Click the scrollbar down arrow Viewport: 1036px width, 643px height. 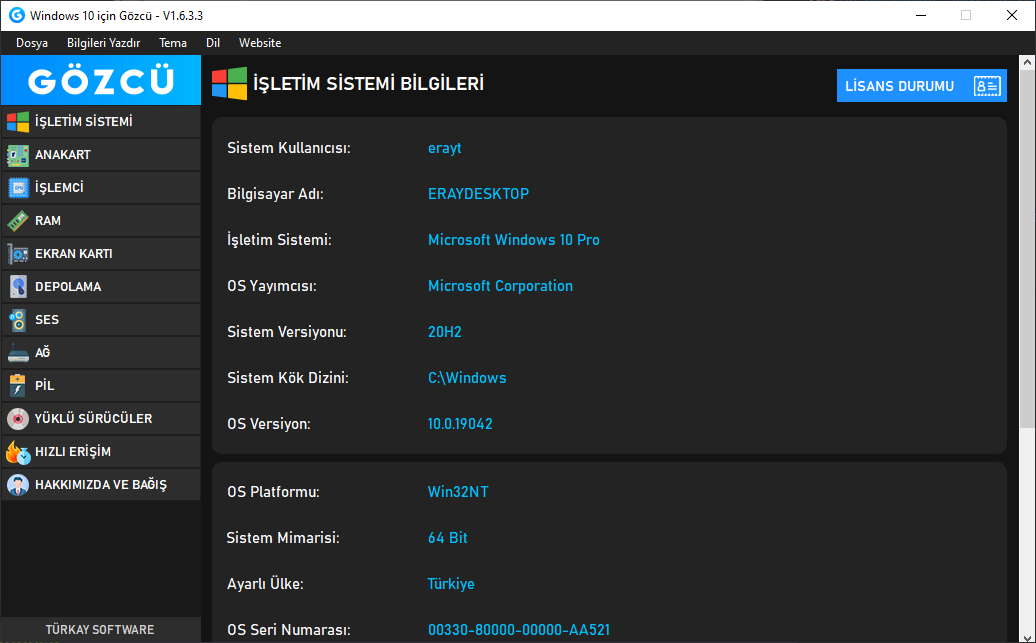pyautogui.click(x=1027, y=636)
